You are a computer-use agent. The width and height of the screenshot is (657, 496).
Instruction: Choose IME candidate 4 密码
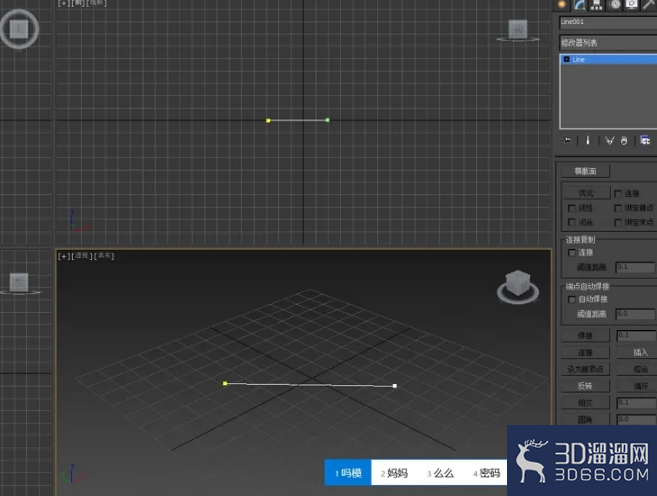(x=486, y=473)
